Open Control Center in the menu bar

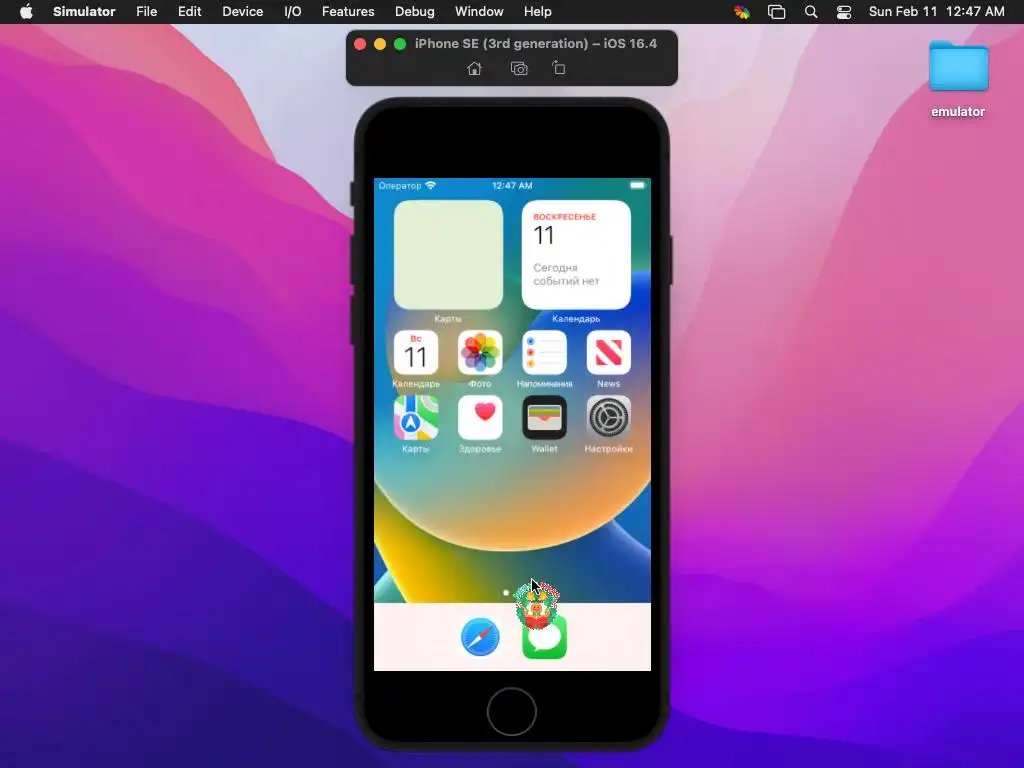click(844, 12)
